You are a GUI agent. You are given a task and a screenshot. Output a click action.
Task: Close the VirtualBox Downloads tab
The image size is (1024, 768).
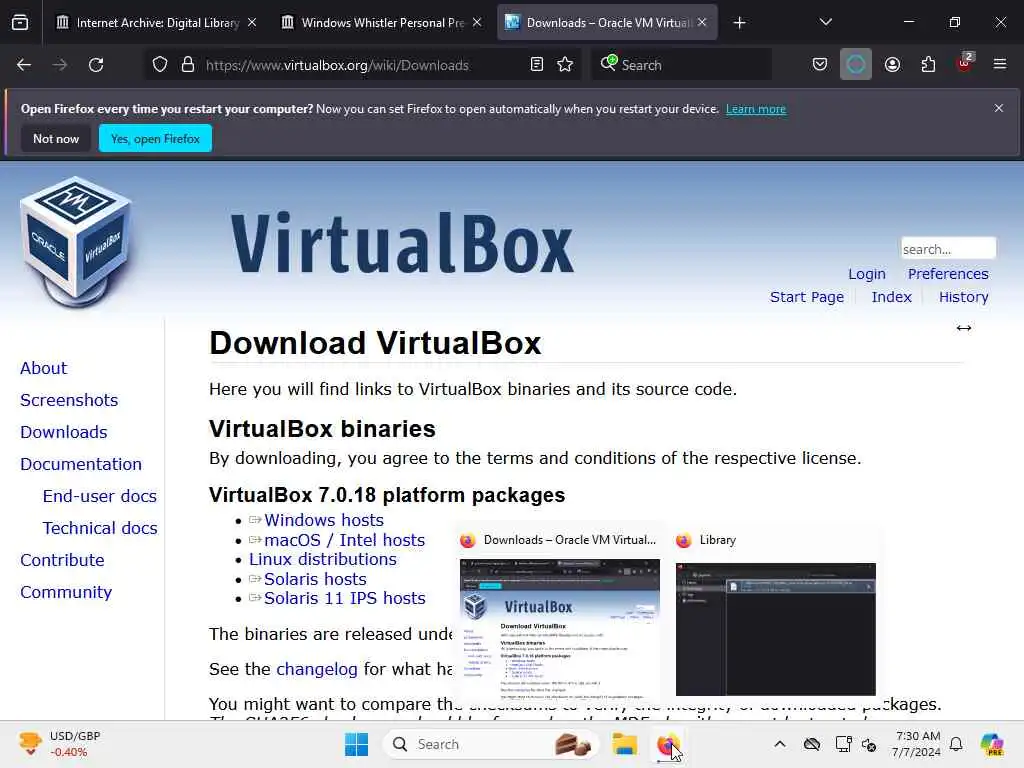[702, 22]
